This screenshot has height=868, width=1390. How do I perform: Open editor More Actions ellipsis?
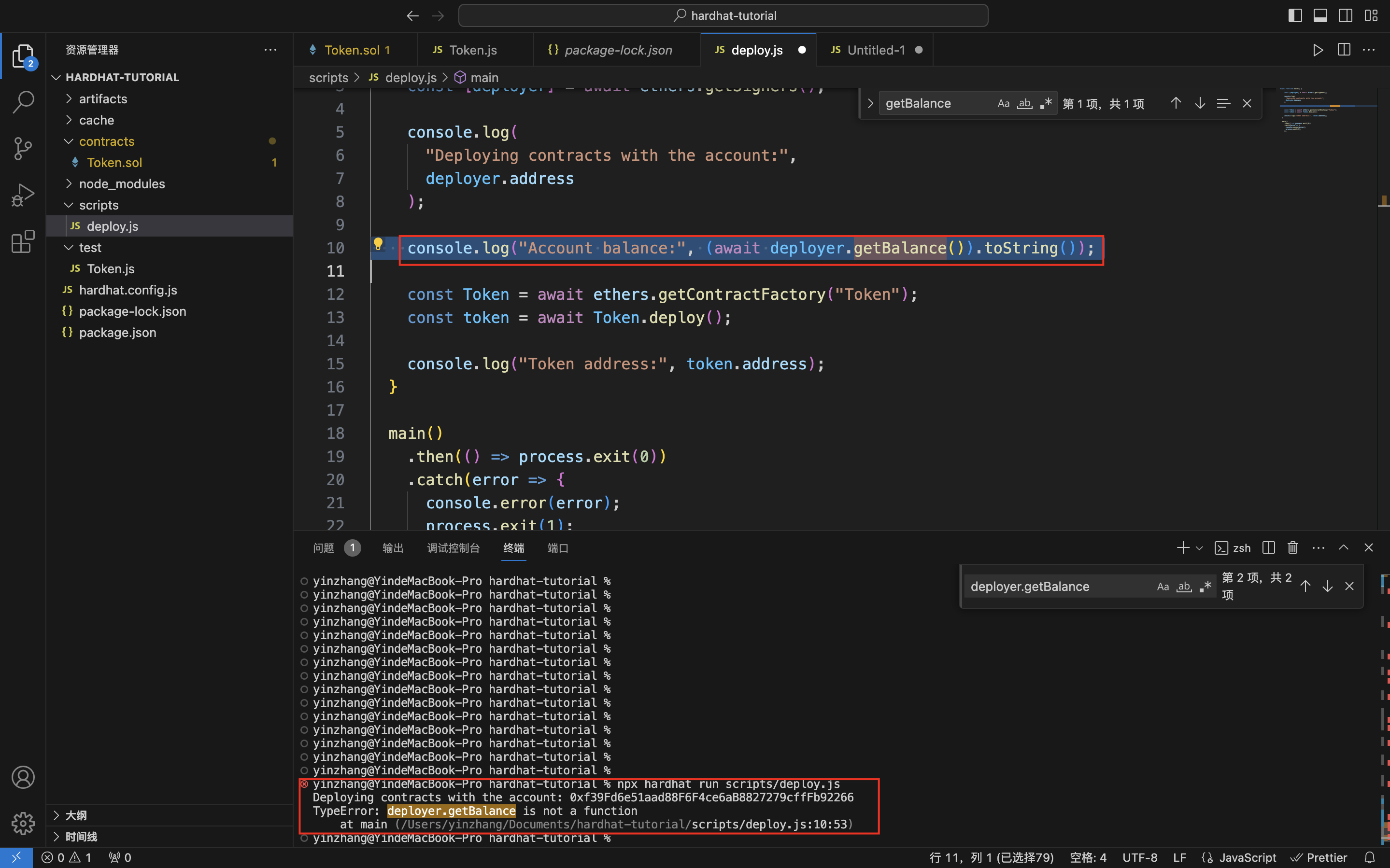[x=1369, y=50]
